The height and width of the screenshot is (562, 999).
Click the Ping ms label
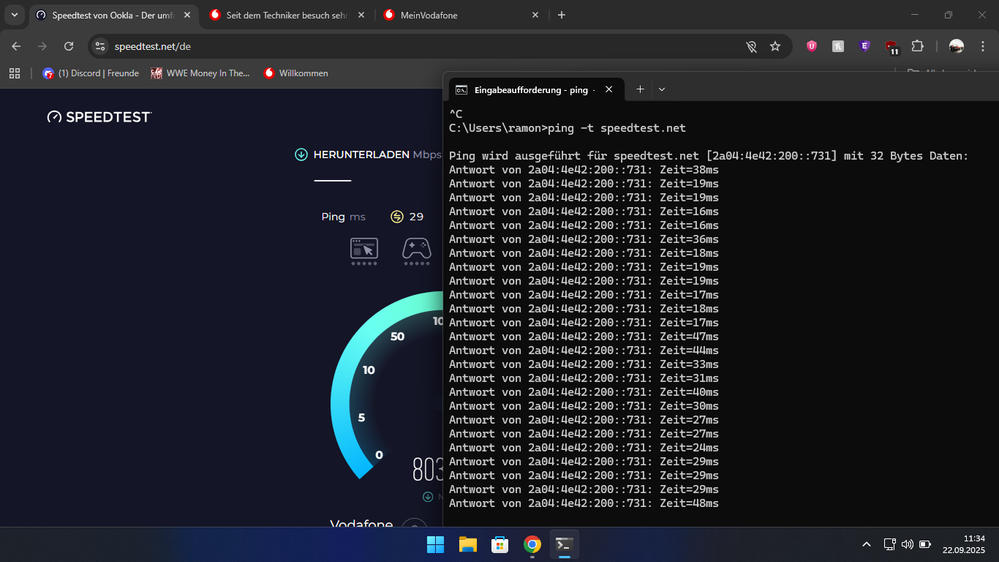tap(343, 217)
